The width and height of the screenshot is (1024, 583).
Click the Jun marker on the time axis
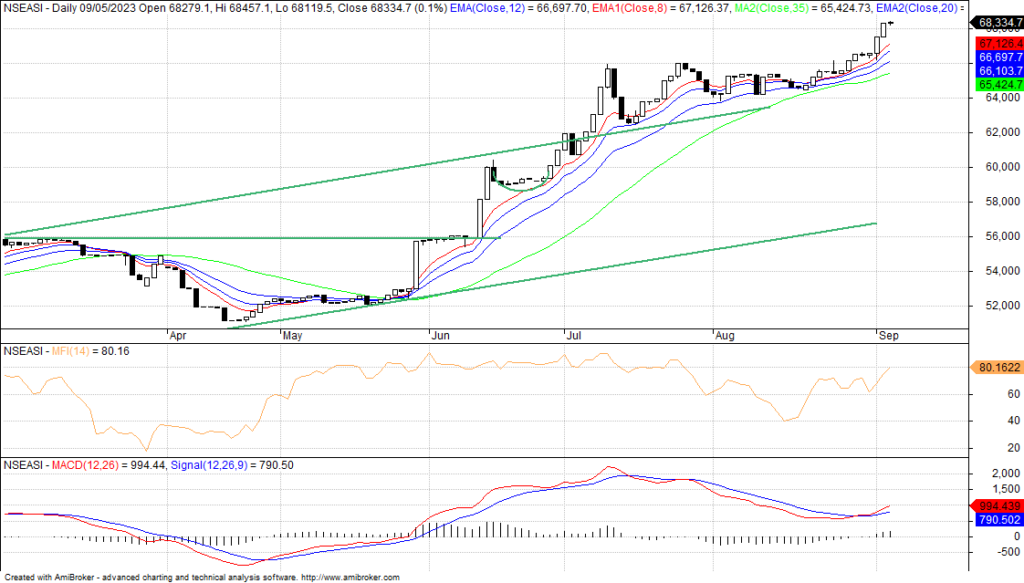441,337
